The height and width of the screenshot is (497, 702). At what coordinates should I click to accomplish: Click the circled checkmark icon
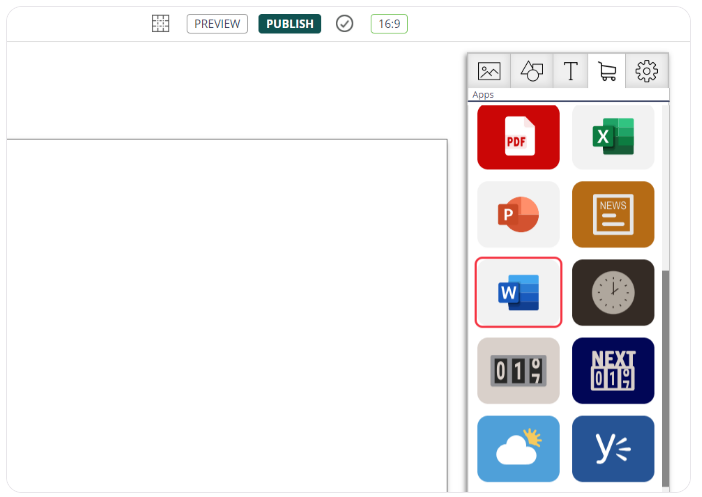[x=344, y=24]
